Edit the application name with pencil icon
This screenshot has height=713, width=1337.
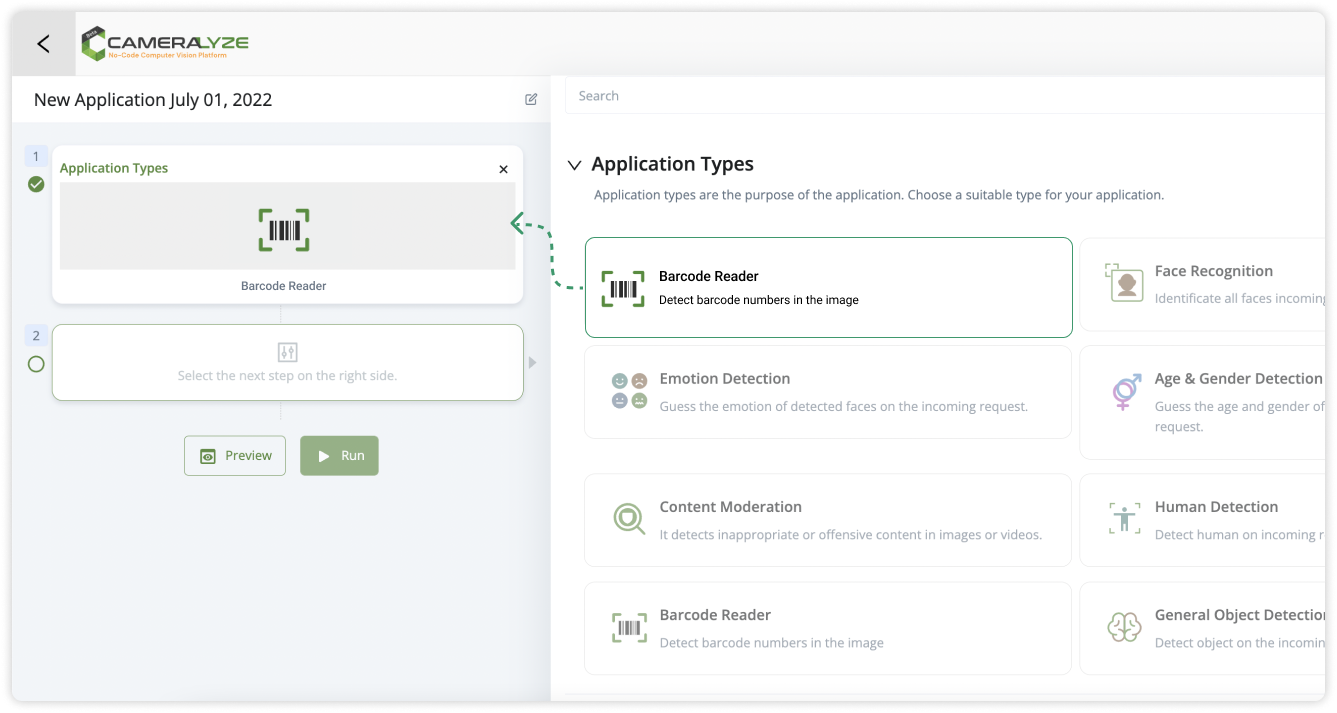point(531,99)
